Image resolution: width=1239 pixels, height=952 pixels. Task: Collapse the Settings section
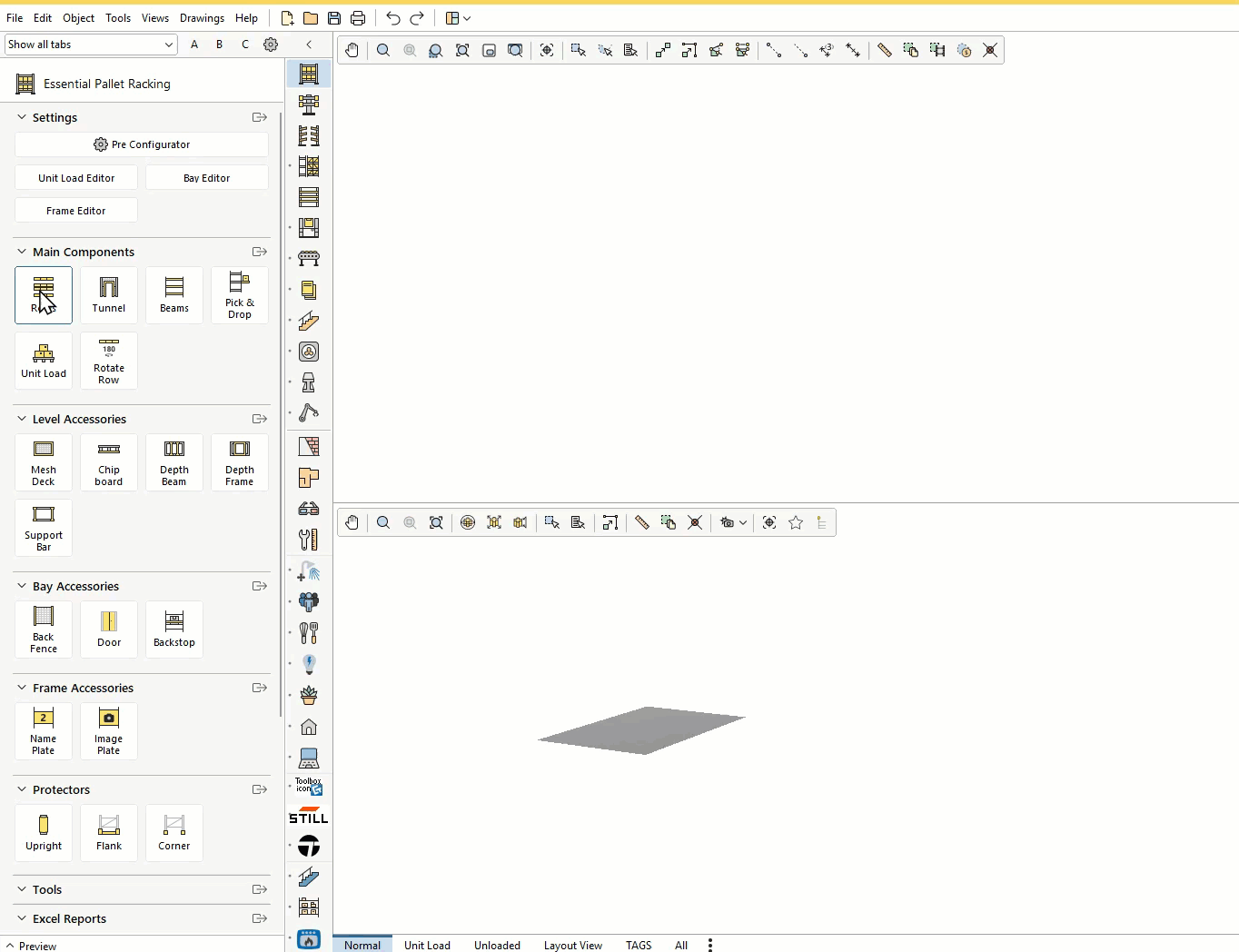point(22,117)
